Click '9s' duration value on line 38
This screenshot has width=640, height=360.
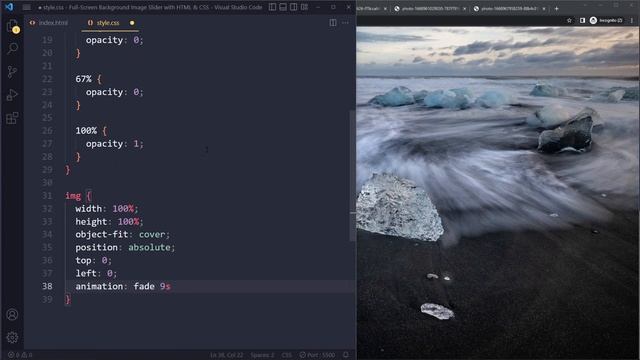pyautogui.click(x=165, y=286)
